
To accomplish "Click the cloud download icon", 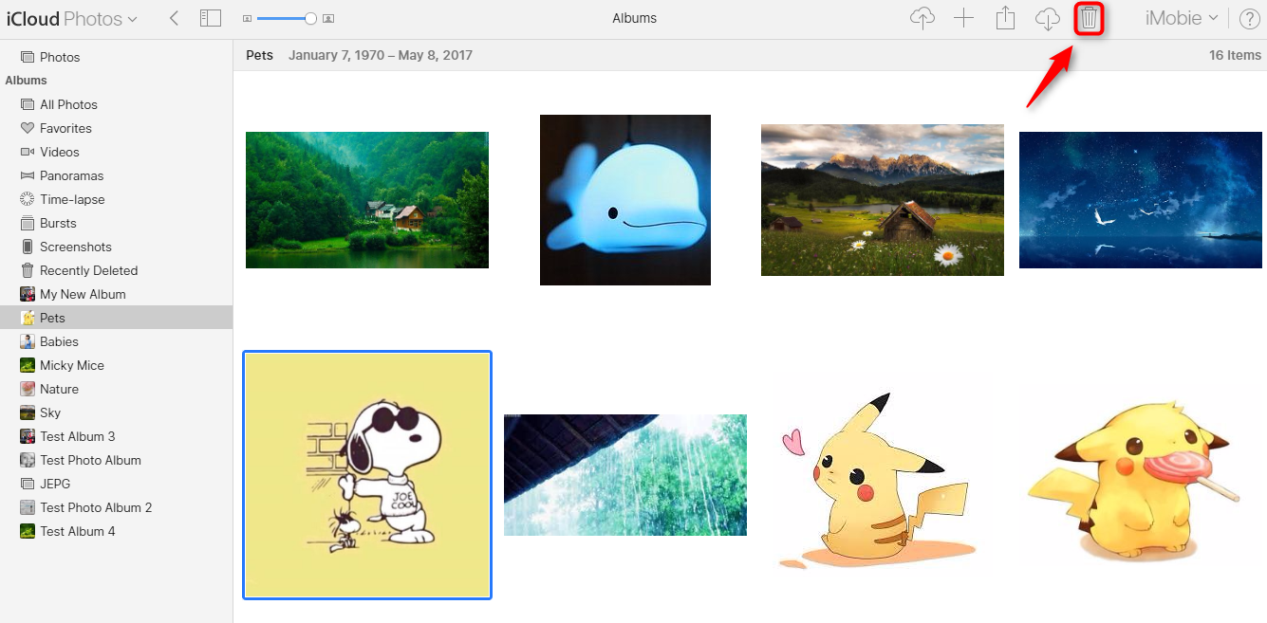I will (x=1047, y=18).
